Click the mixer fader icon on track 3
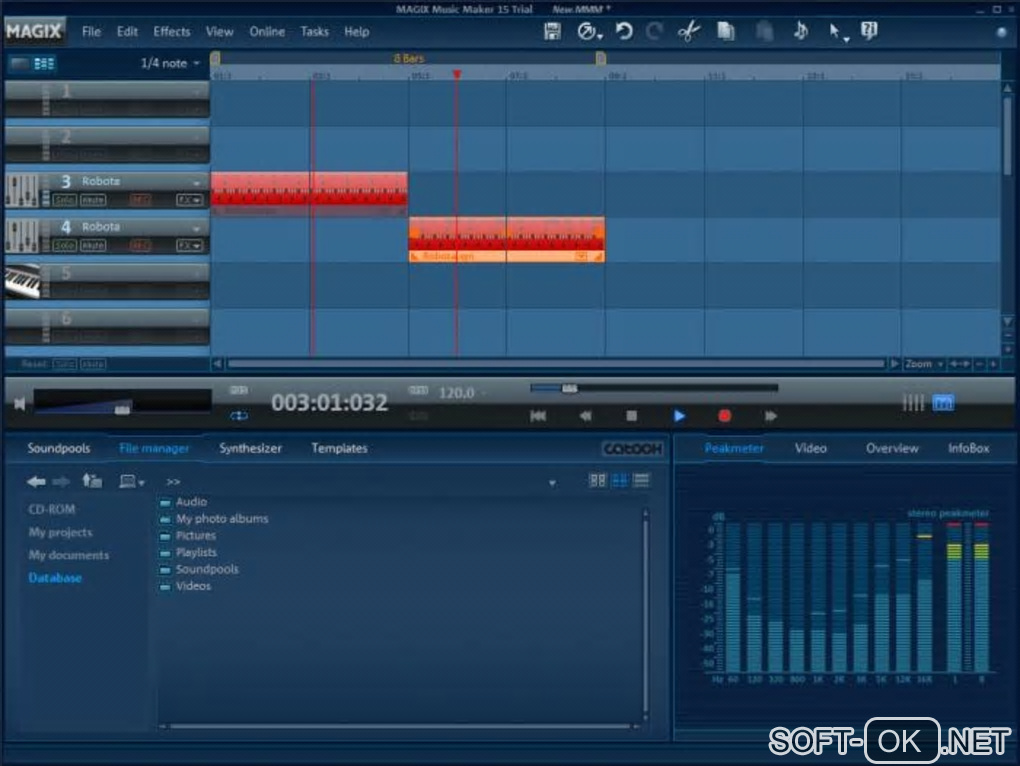1020x766 pixels. [x=22, y=190]
